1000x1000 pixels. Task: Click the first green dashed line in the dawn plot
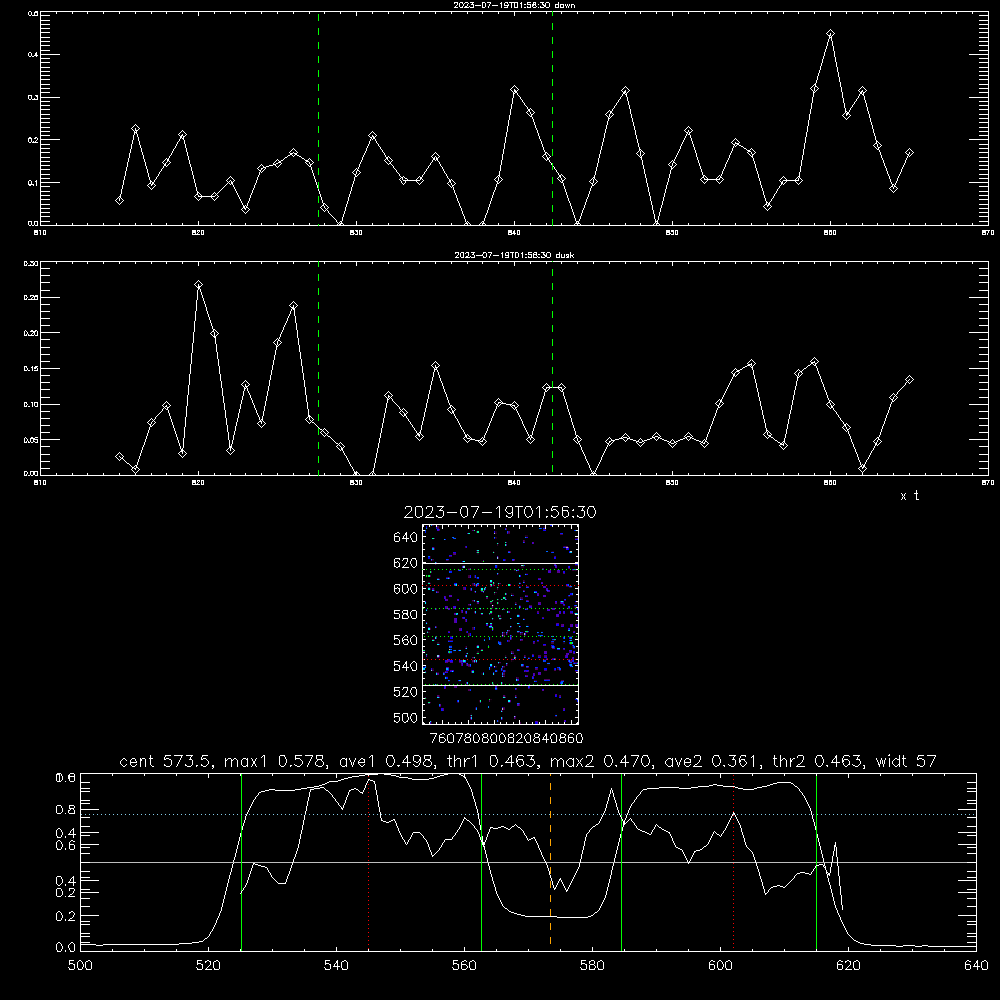tap(318, 118)
